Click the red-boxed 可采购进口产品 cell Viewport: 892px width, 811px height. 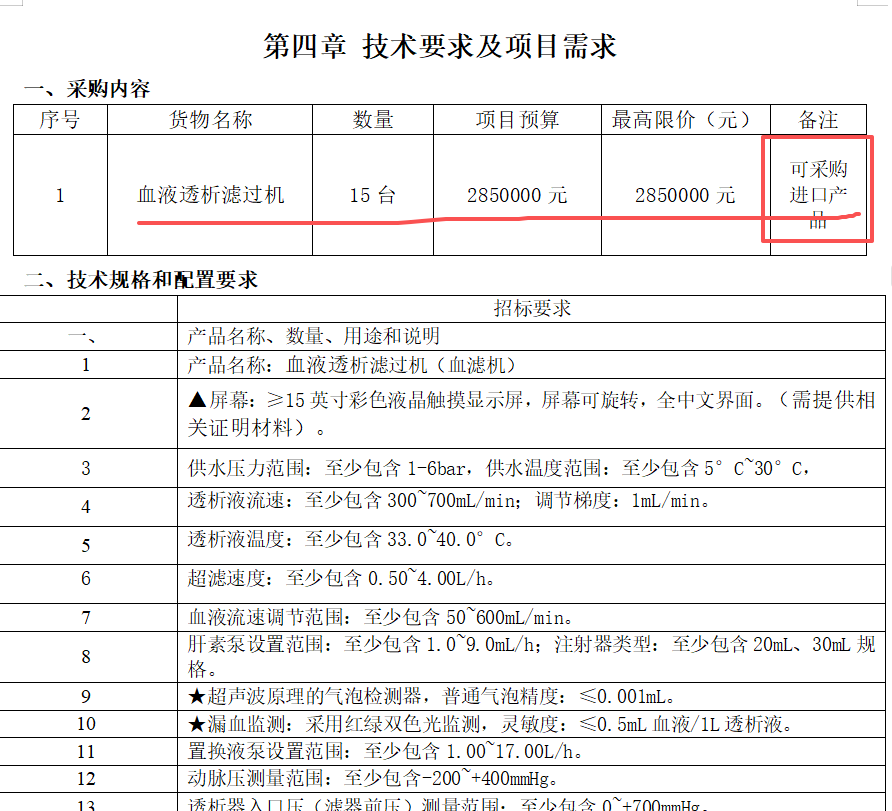818,194
